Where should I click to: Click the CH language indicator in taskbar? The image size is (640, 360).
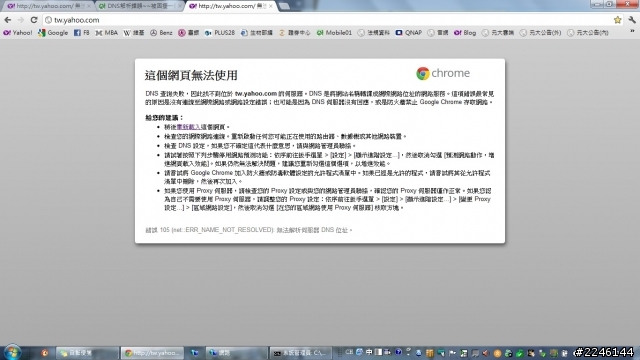click(349, 352)
